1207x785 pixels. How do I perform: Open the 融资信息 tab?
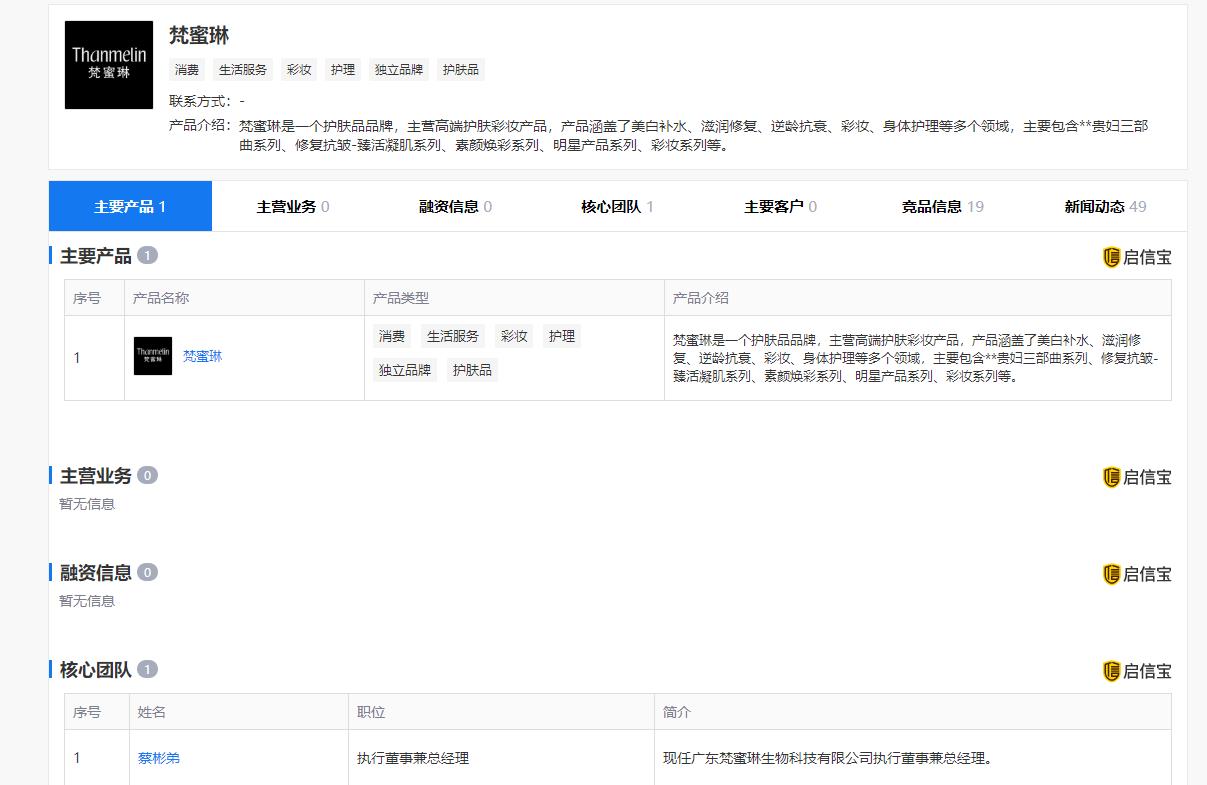pyautogui.click(x=455, y=206)
